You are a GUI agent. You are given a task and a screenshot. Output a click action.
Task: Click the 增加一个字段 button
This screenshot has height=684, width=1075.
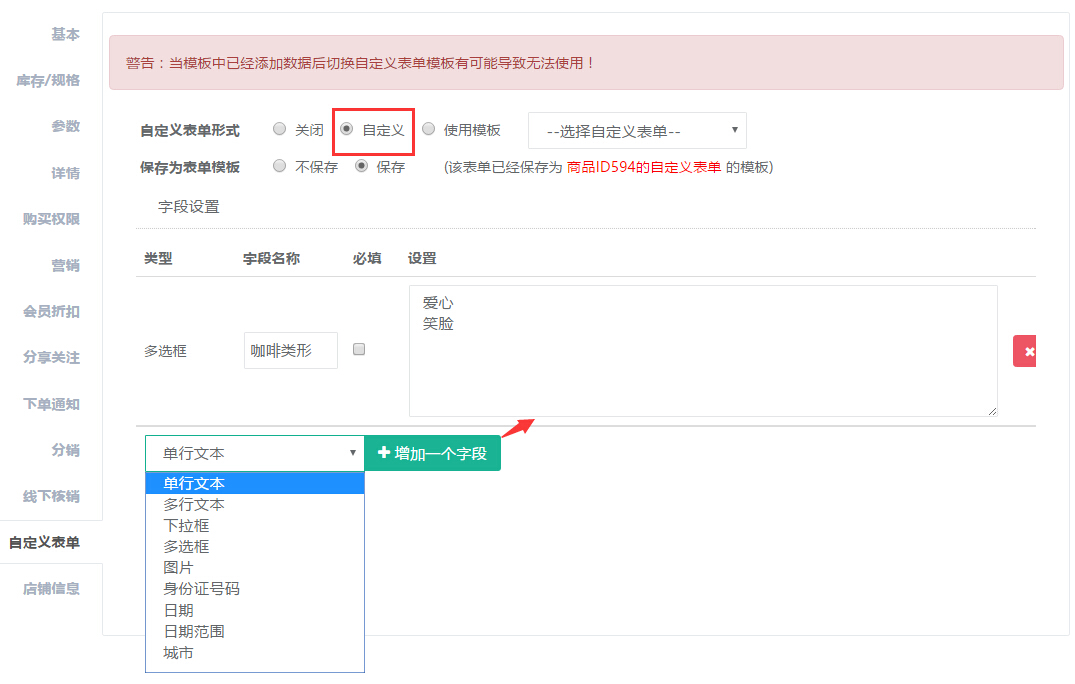[432, 453]
